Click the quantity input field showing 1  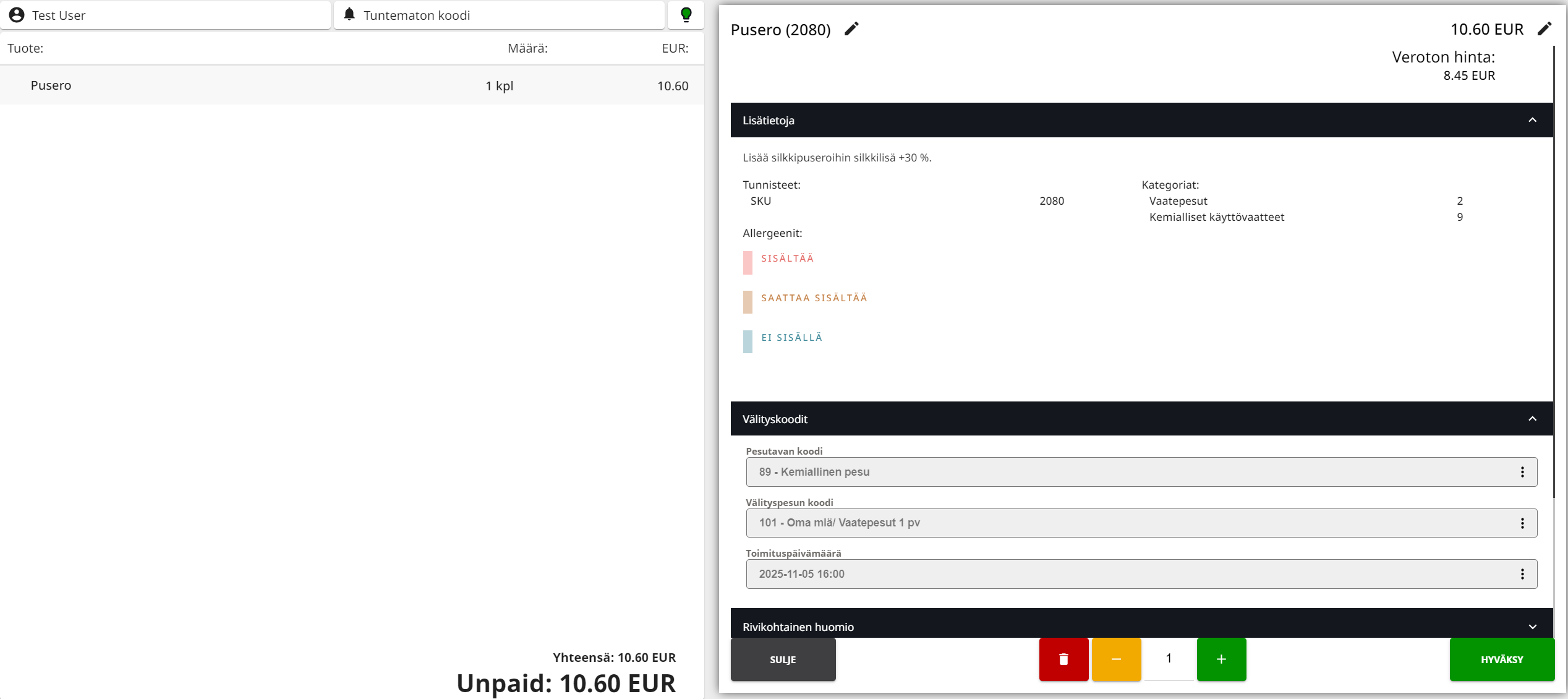tap(1169, 659)
